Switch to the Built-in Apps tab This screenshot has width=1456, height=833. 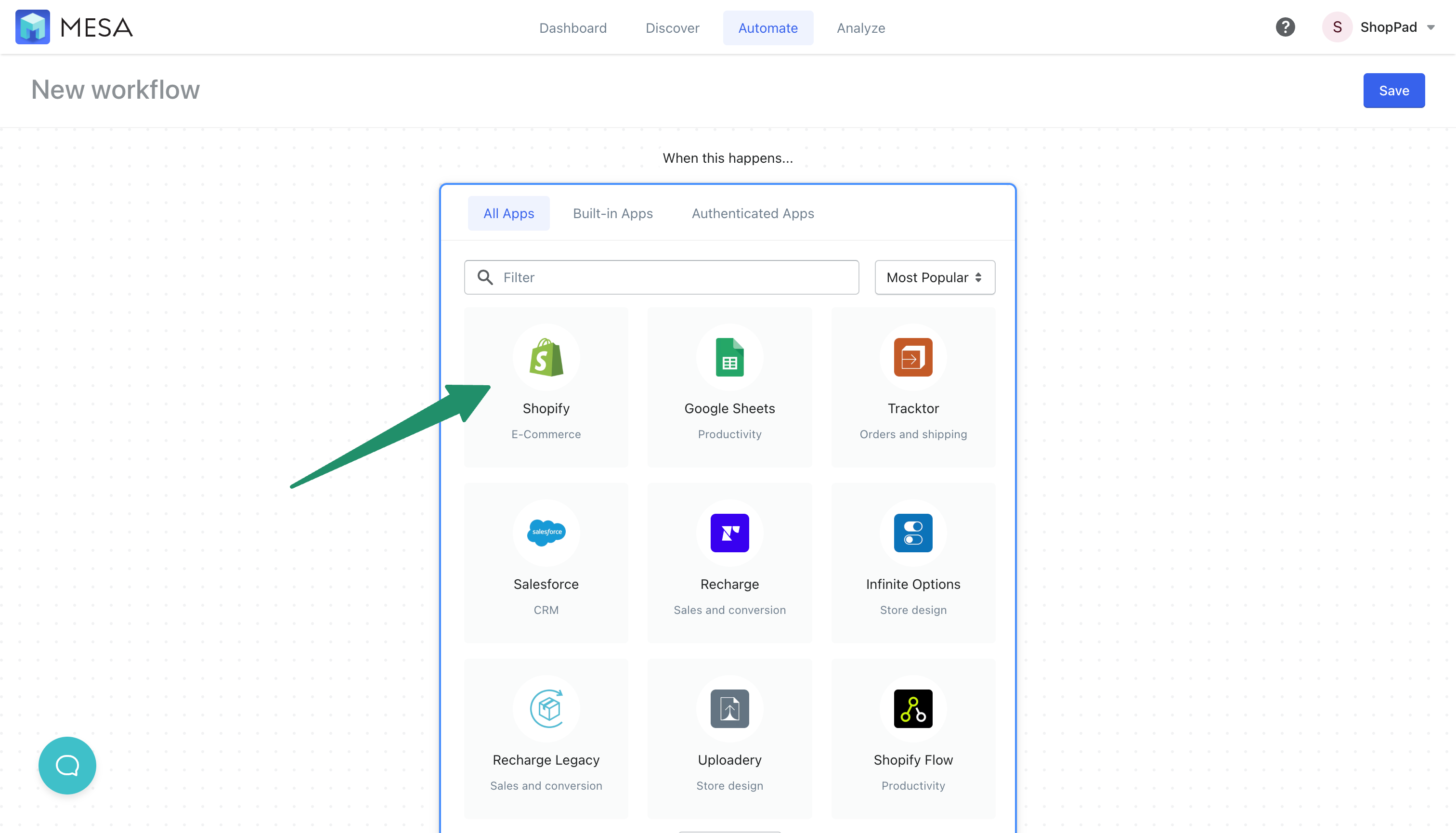coord(613,213)
